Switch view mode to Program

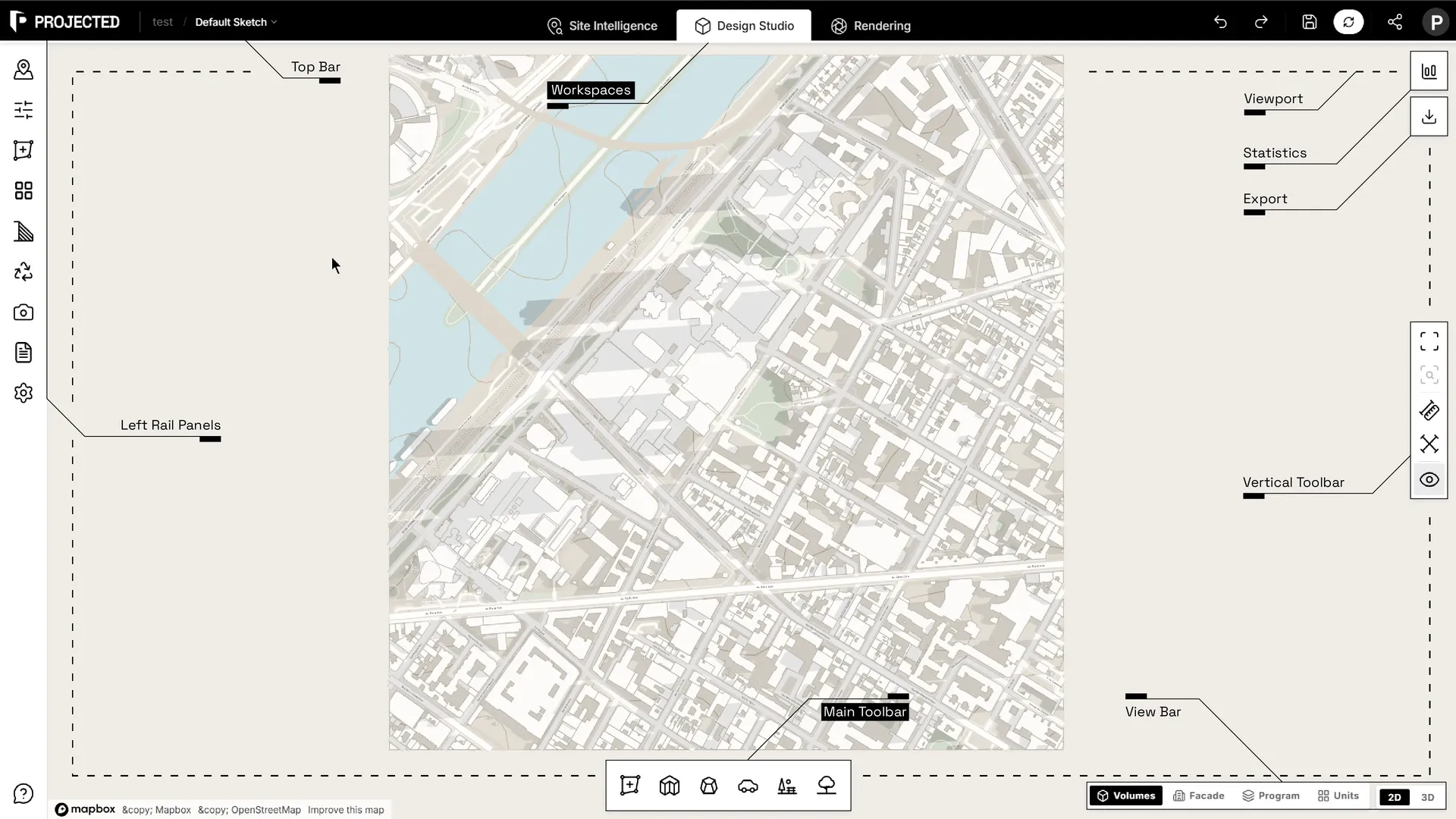[x=1271, y=795]
